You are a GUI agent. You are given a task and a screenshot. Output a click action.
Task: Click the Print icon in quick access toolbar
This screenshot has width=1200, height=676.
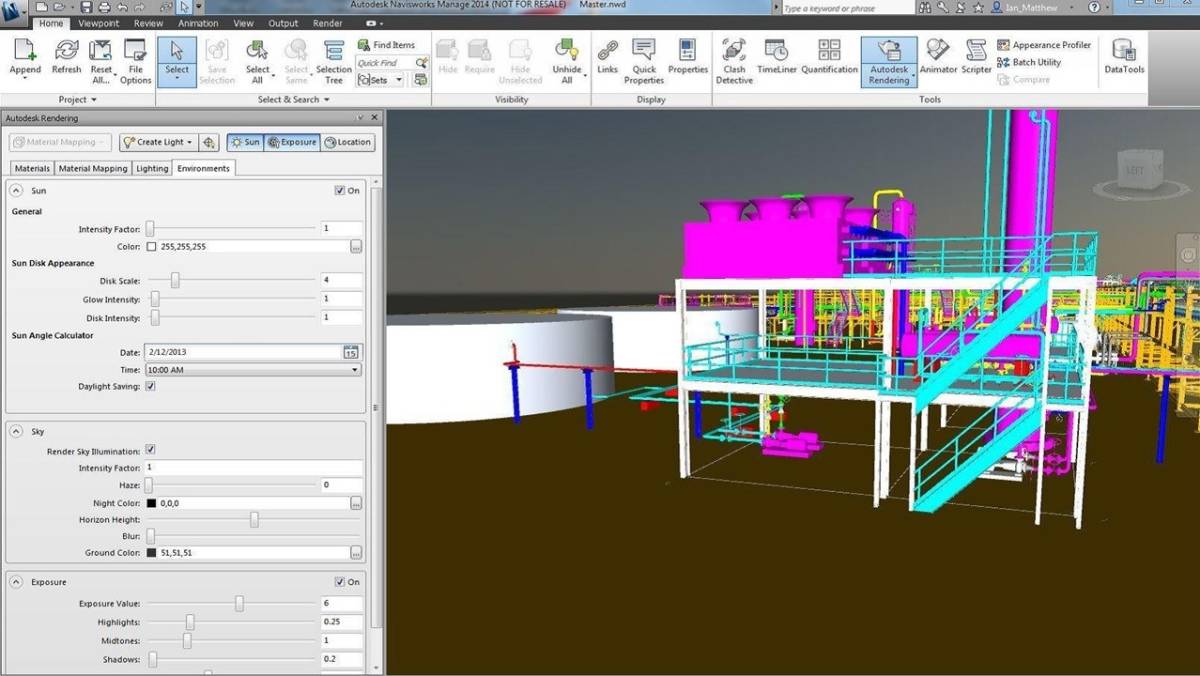105,7
